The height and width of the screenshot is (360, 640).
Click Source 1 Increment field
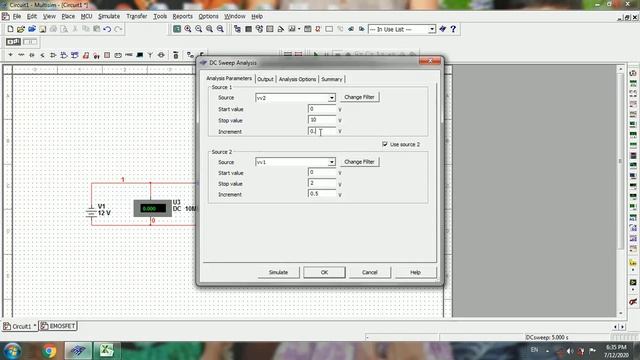point(322,131)
